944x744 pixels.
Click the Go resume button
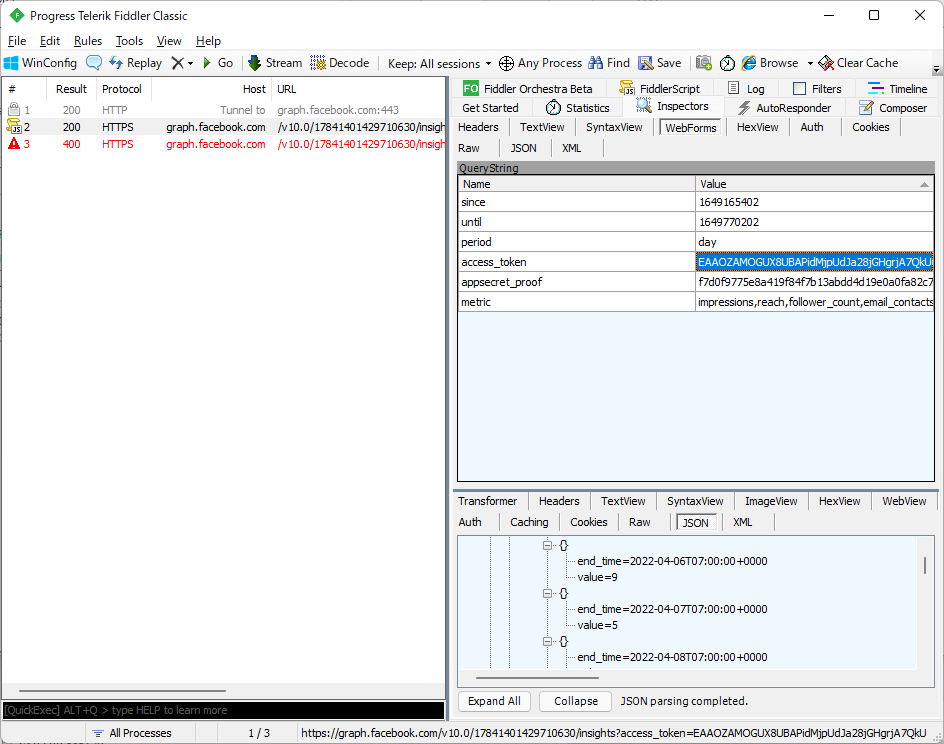(x=217, y=63)
